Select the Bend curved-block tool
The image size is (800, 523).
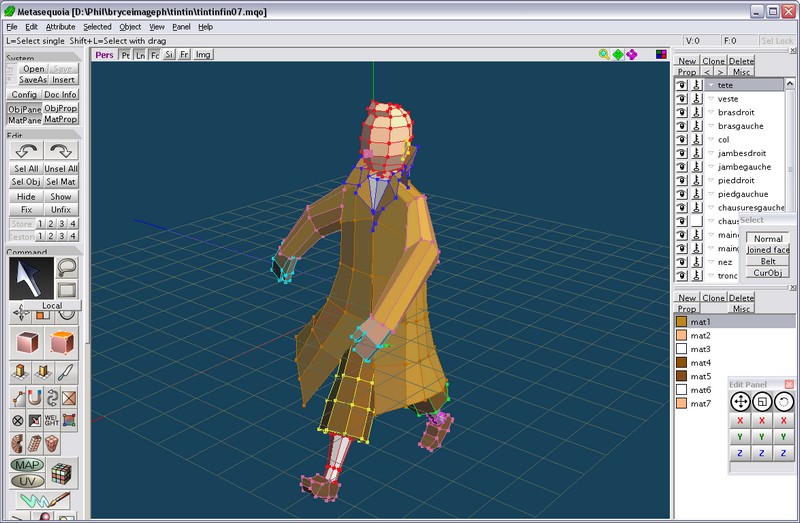pyautogui.click(x=17, y=444)
